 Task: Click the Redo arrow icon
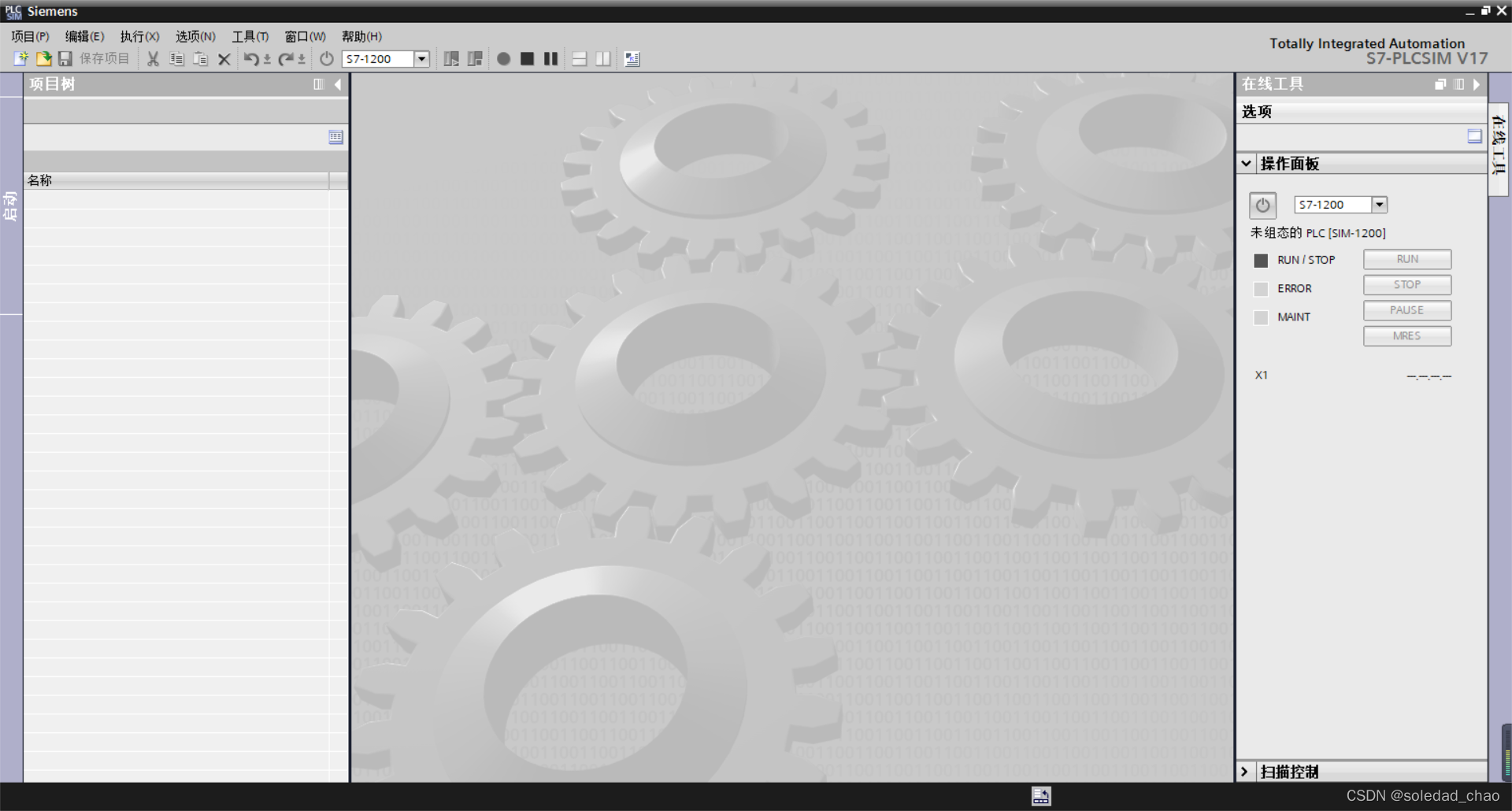pos(286,59)
